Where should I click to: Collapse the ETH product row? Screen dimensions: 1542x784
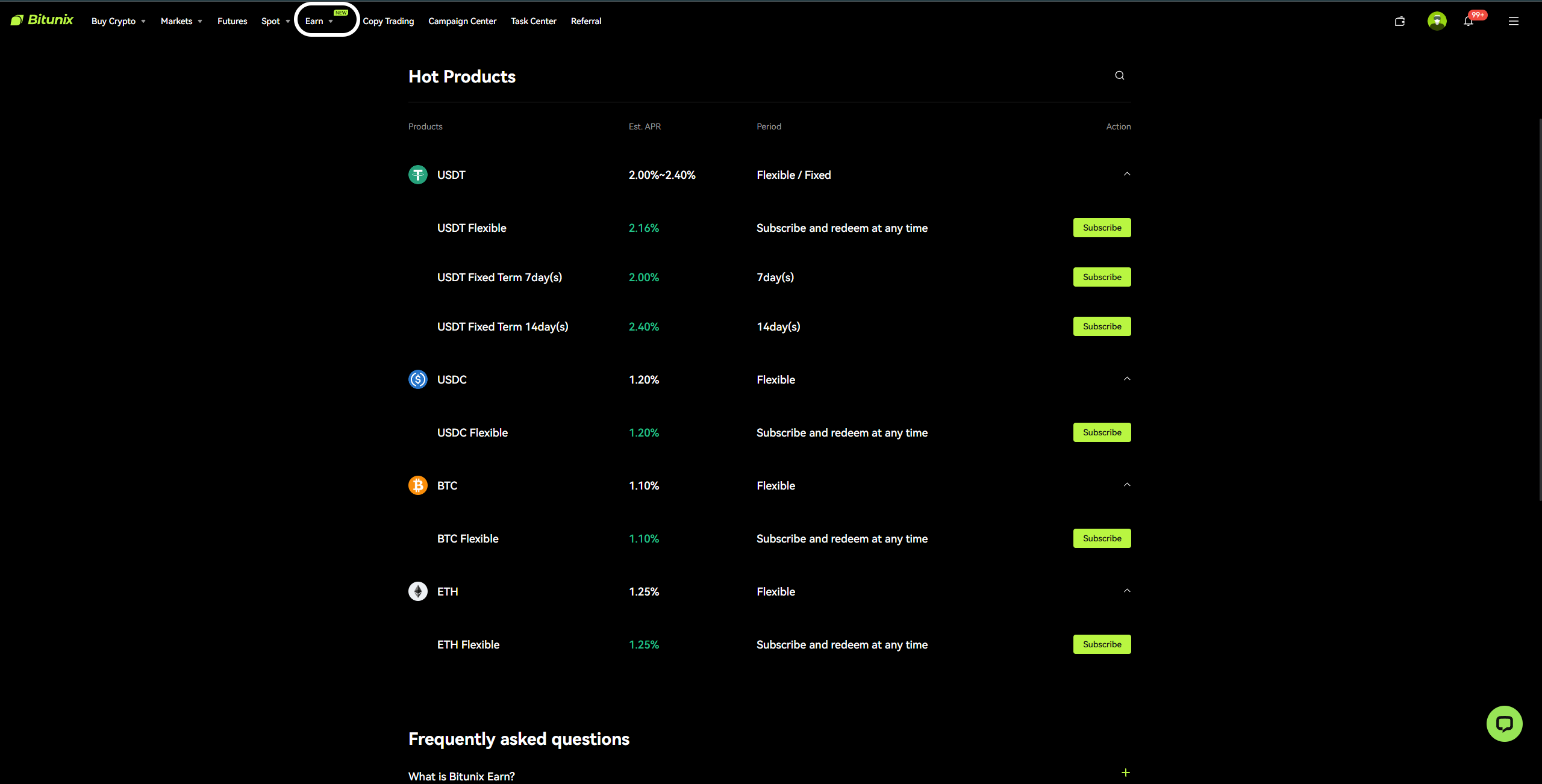pyautogui.click(x=1126, y=591)
